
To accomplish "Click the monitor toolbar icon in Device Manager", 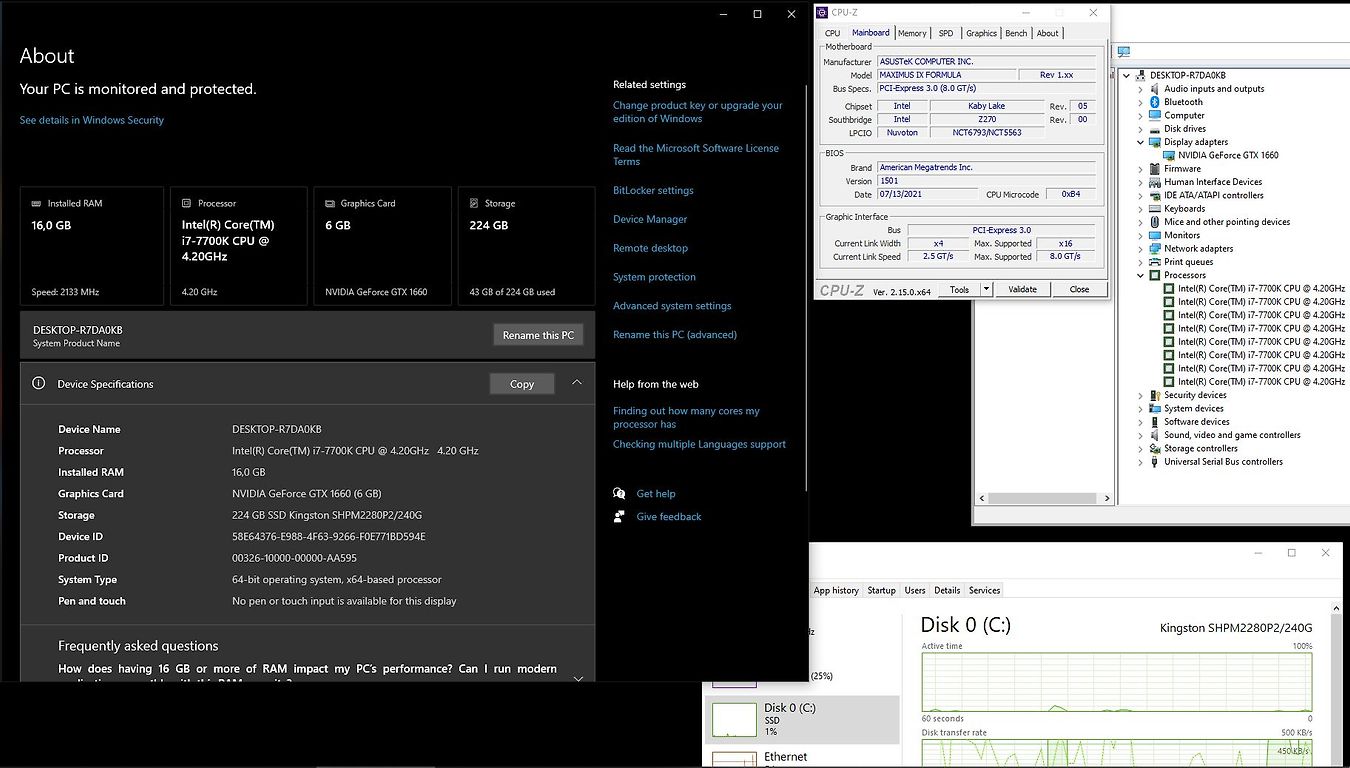I will [1124, 52].
